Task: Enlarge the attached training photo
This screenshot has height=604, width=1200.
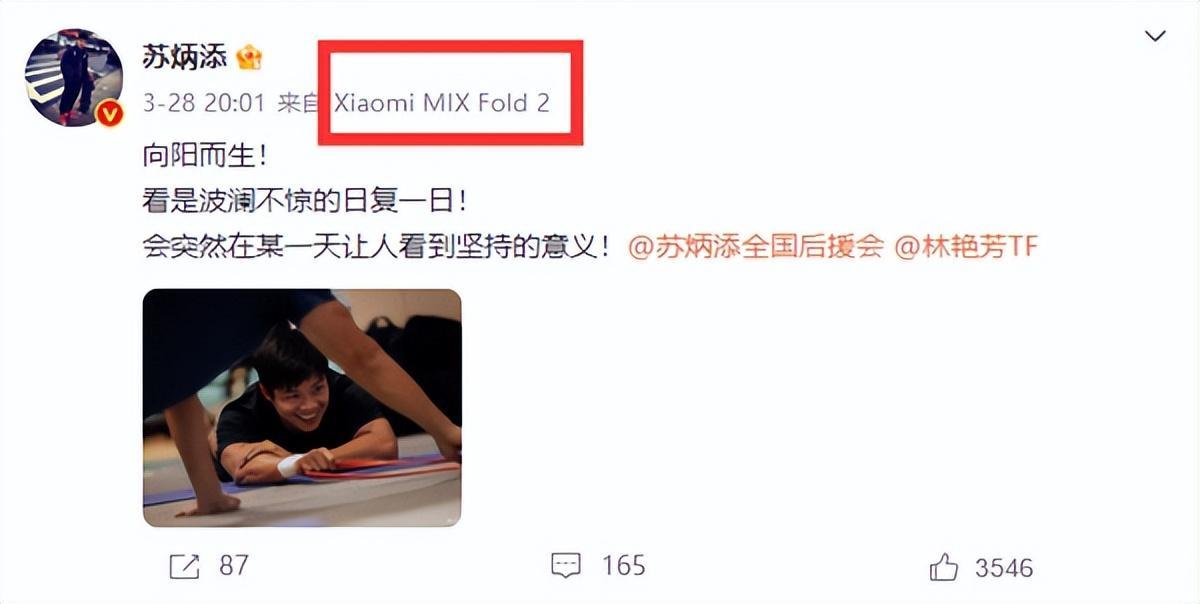Action: coord(302,408)
